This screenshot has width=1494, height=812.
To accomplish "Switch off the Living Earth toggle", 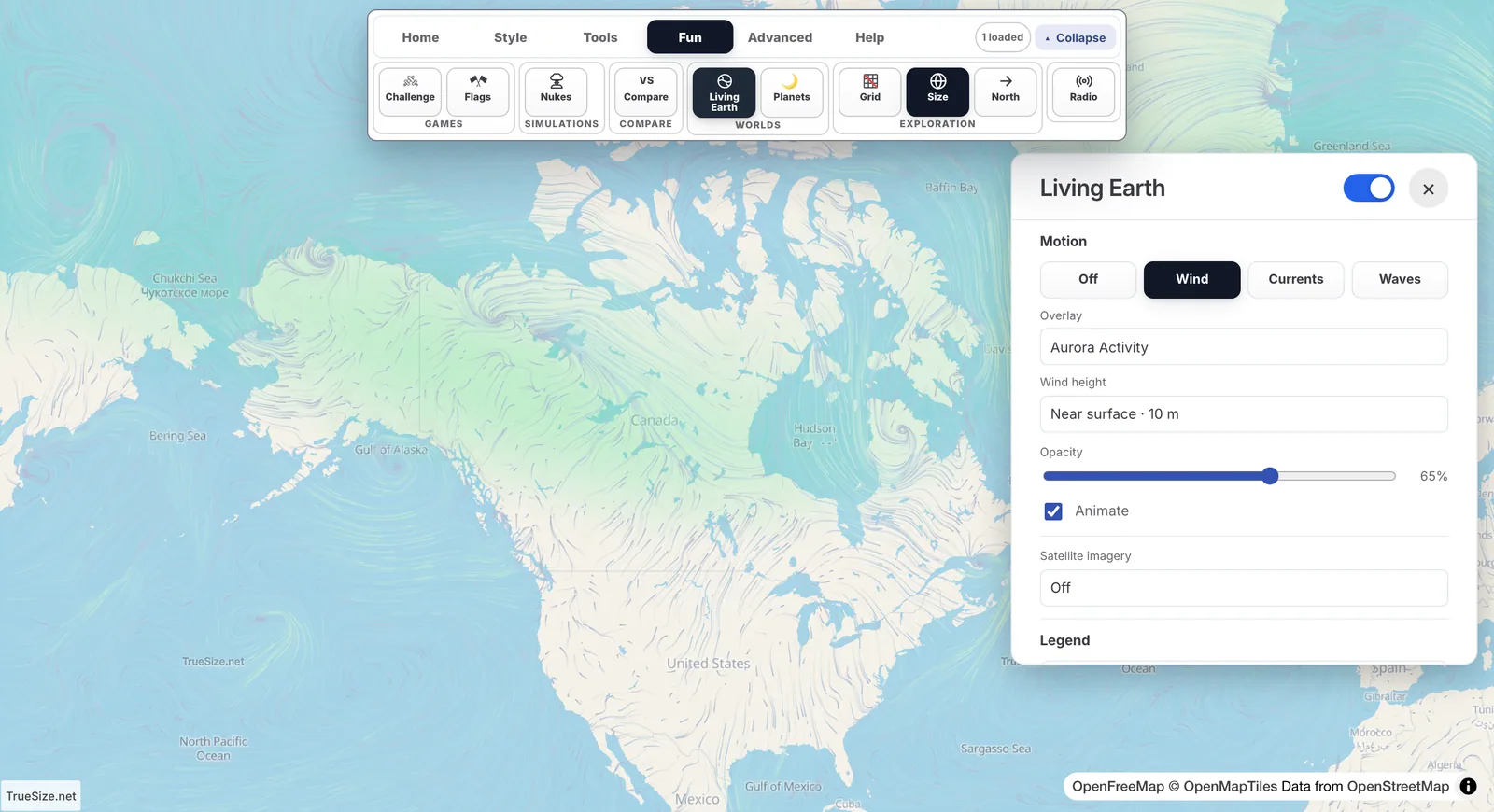I will point(1369,188).
